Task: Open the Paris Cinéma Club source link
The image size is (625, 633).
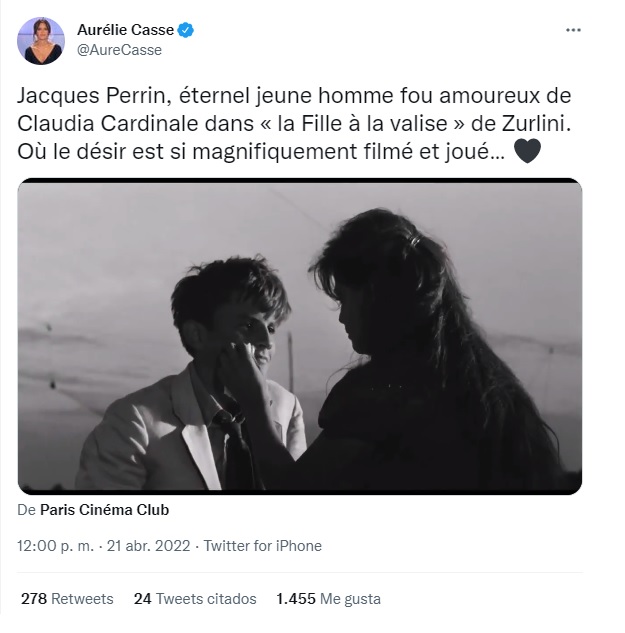Action: pos(104,510)
